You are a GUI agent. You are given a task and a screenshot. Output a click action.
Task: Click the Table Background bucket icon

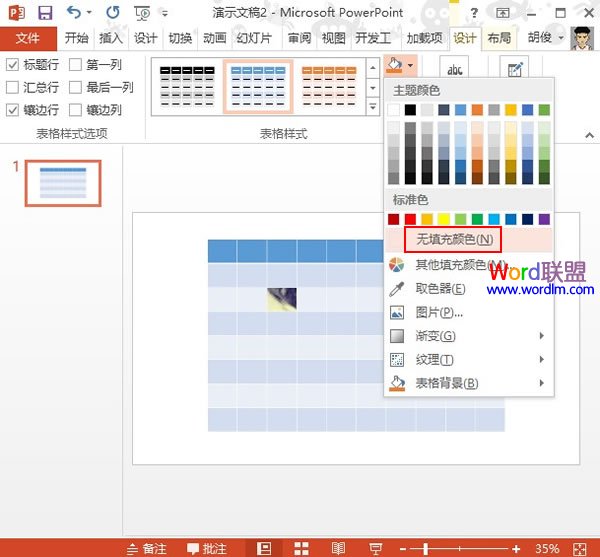pyautogui.click(x=397, y=383)
